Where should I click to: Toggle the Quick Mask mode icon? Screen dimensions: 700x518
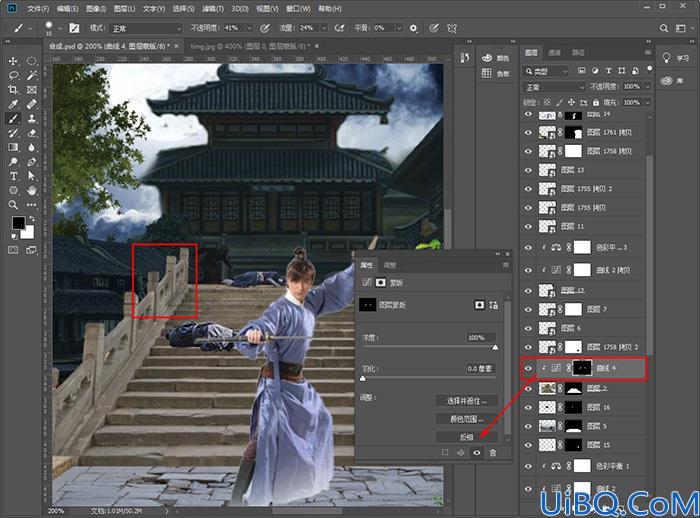[x=13, y=250]
